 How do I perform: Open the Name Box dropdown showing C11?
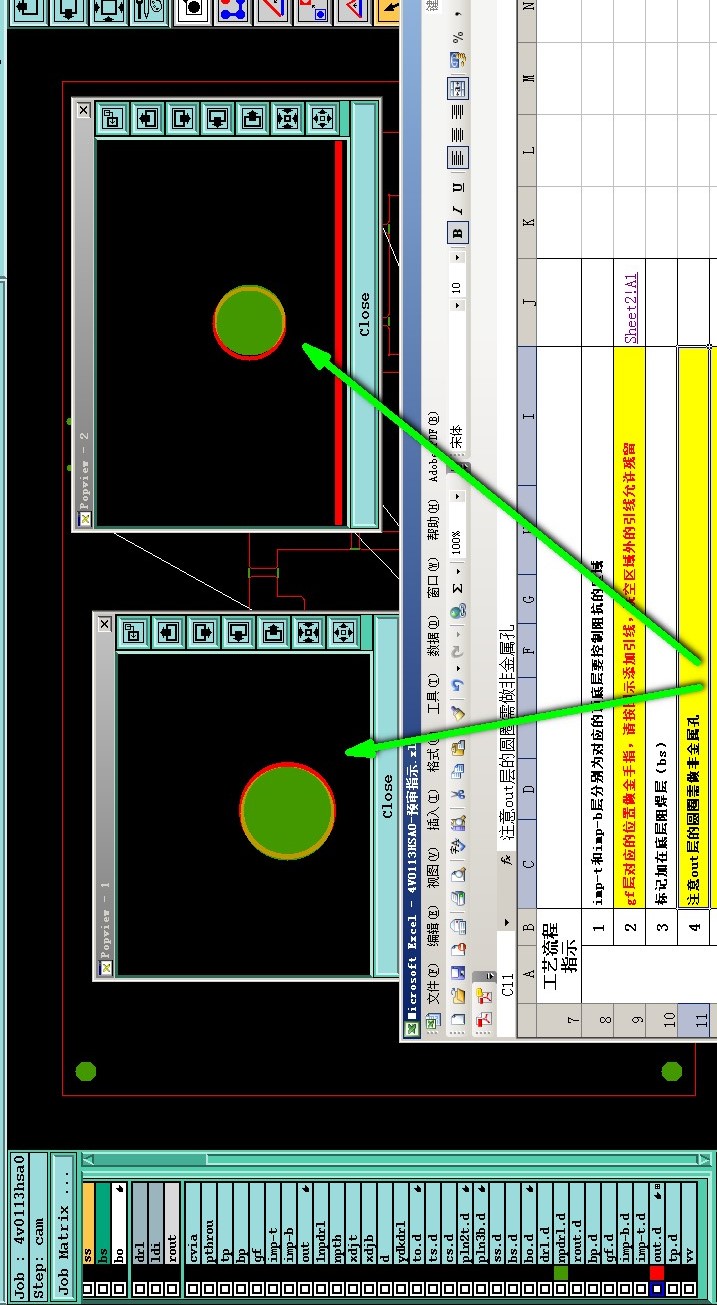pyautogui.click(x=507, y=922)
